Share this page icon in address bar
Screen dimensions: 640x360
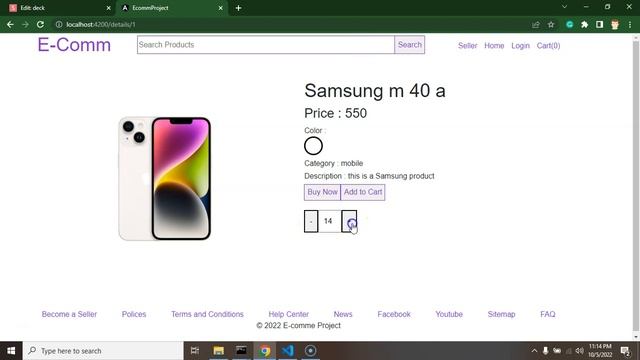[536, 24]
